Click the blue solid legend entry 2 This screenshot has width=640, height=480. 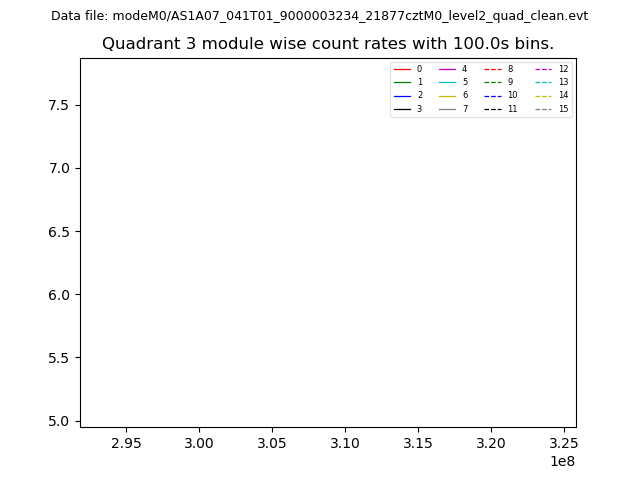[x=409, y=95]
